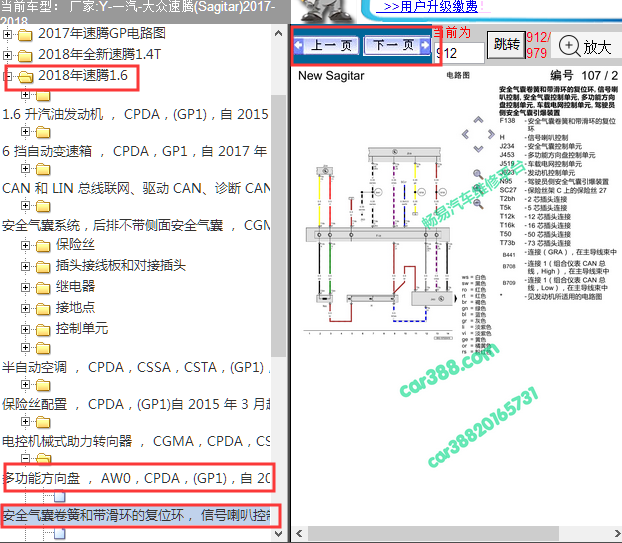Click the diagram horizontal scrollbar left arrow

click(299, 533)
